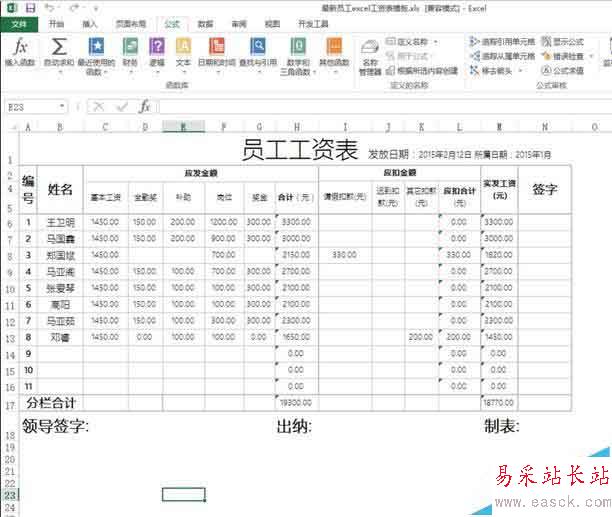Expand the Error Checking dropdown arrow
The image size is (612, 517).
coord(591,56)
